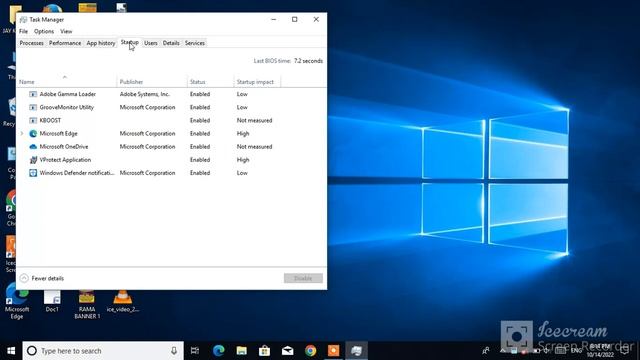Image resolution: width=640 pixels, height=360 pixels.
Task: Click the Adobe Systems, Inc. publisher cell
Action: point(144,94)
